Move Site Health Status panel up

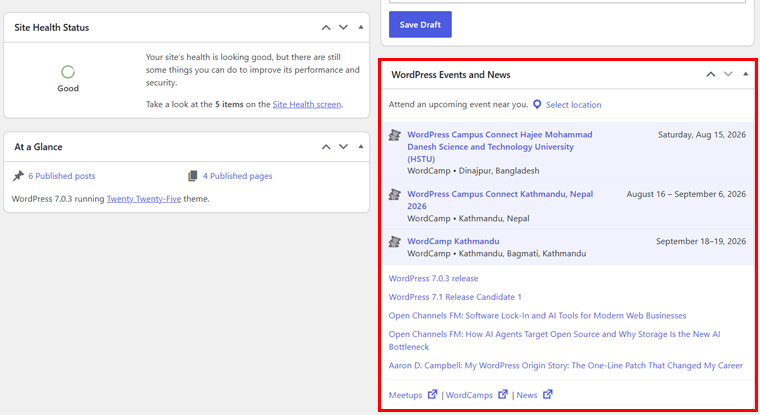point(326,28)
